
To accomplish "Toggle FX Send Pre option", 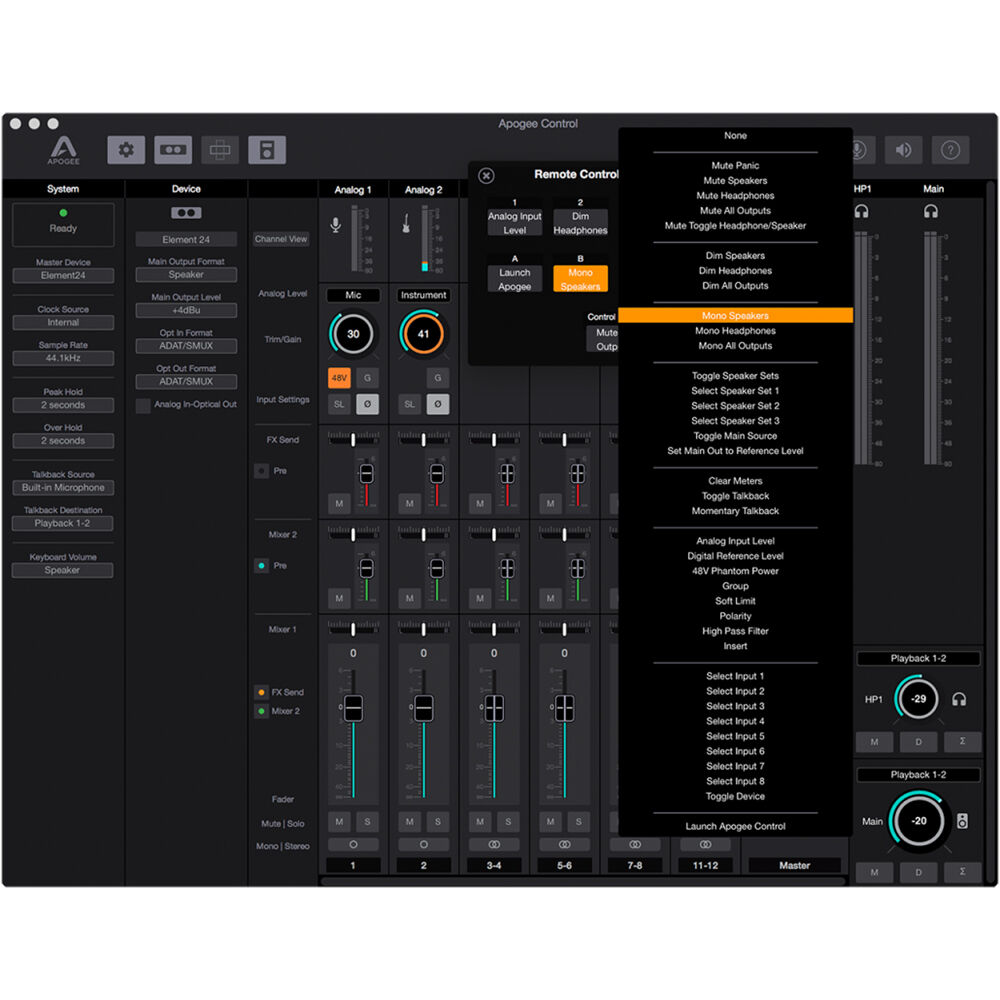I will tap(262, 470).
